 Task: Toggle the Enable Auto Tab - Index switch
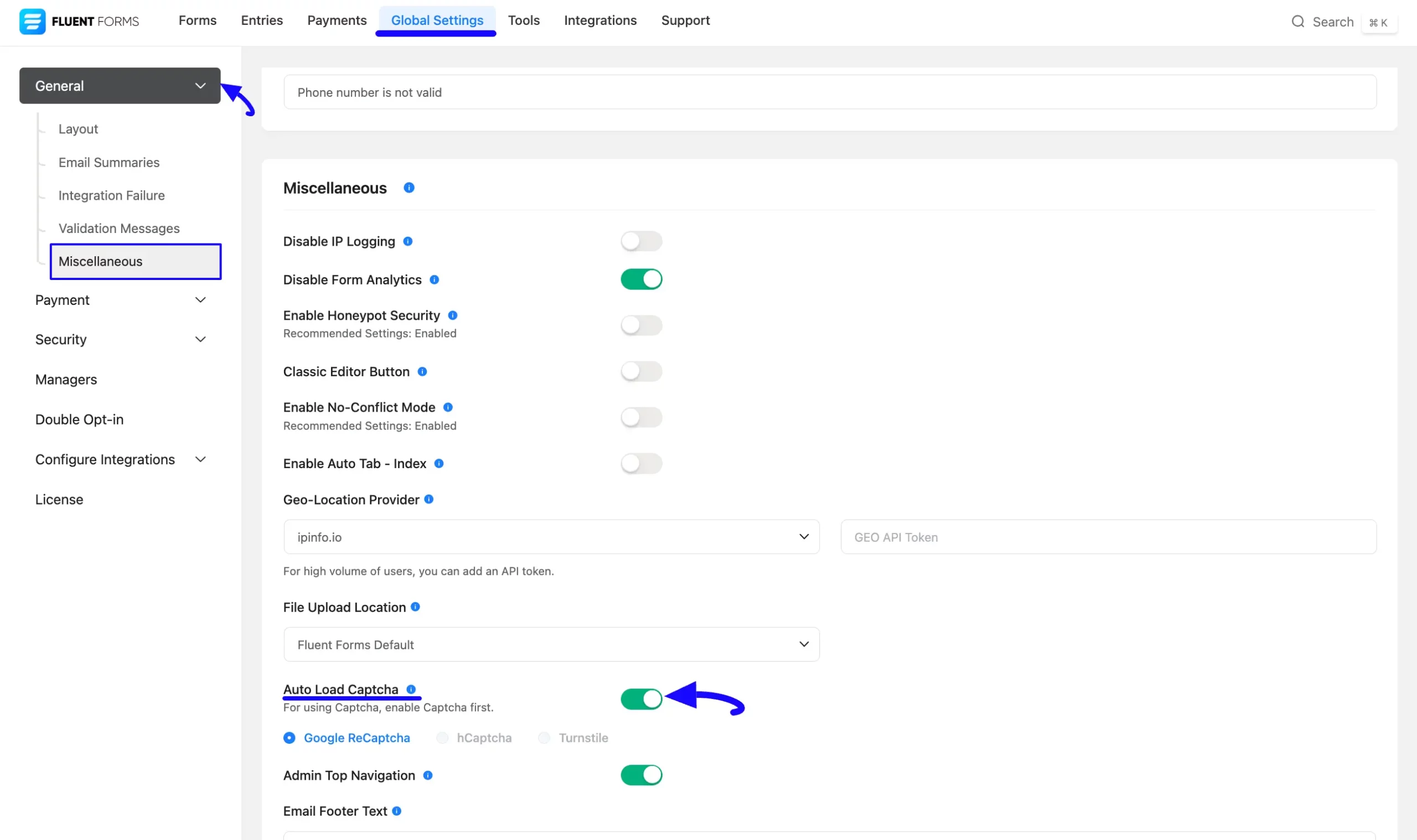(642, 464)
